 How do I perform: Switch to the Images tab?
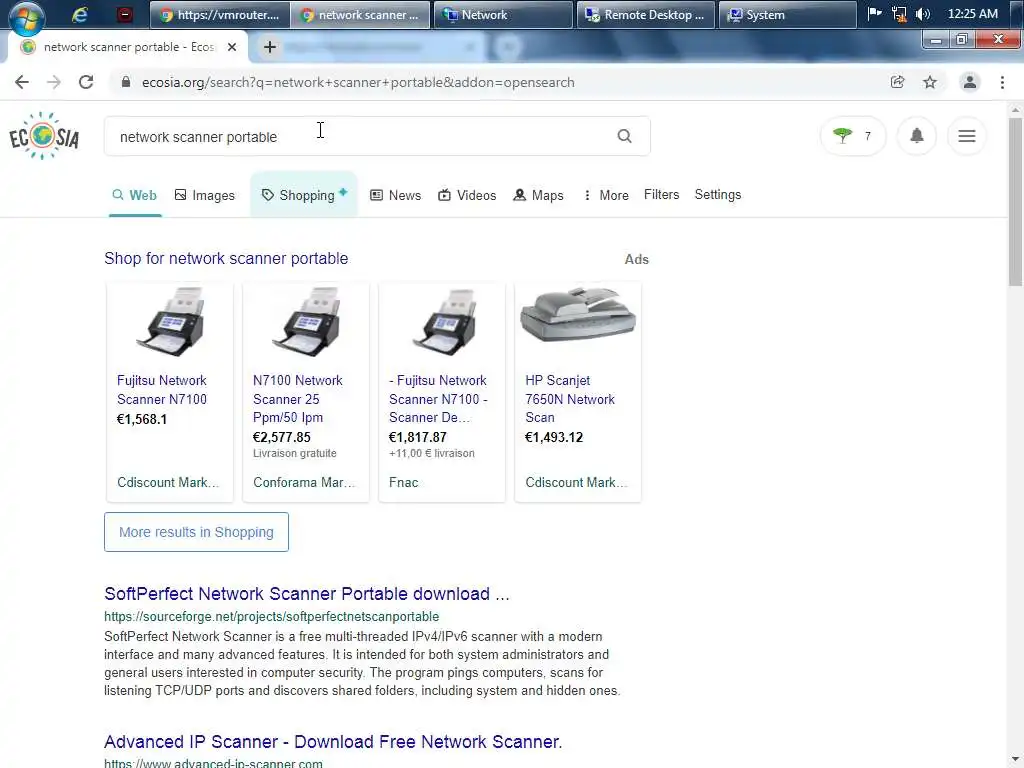tap(204, 195)
